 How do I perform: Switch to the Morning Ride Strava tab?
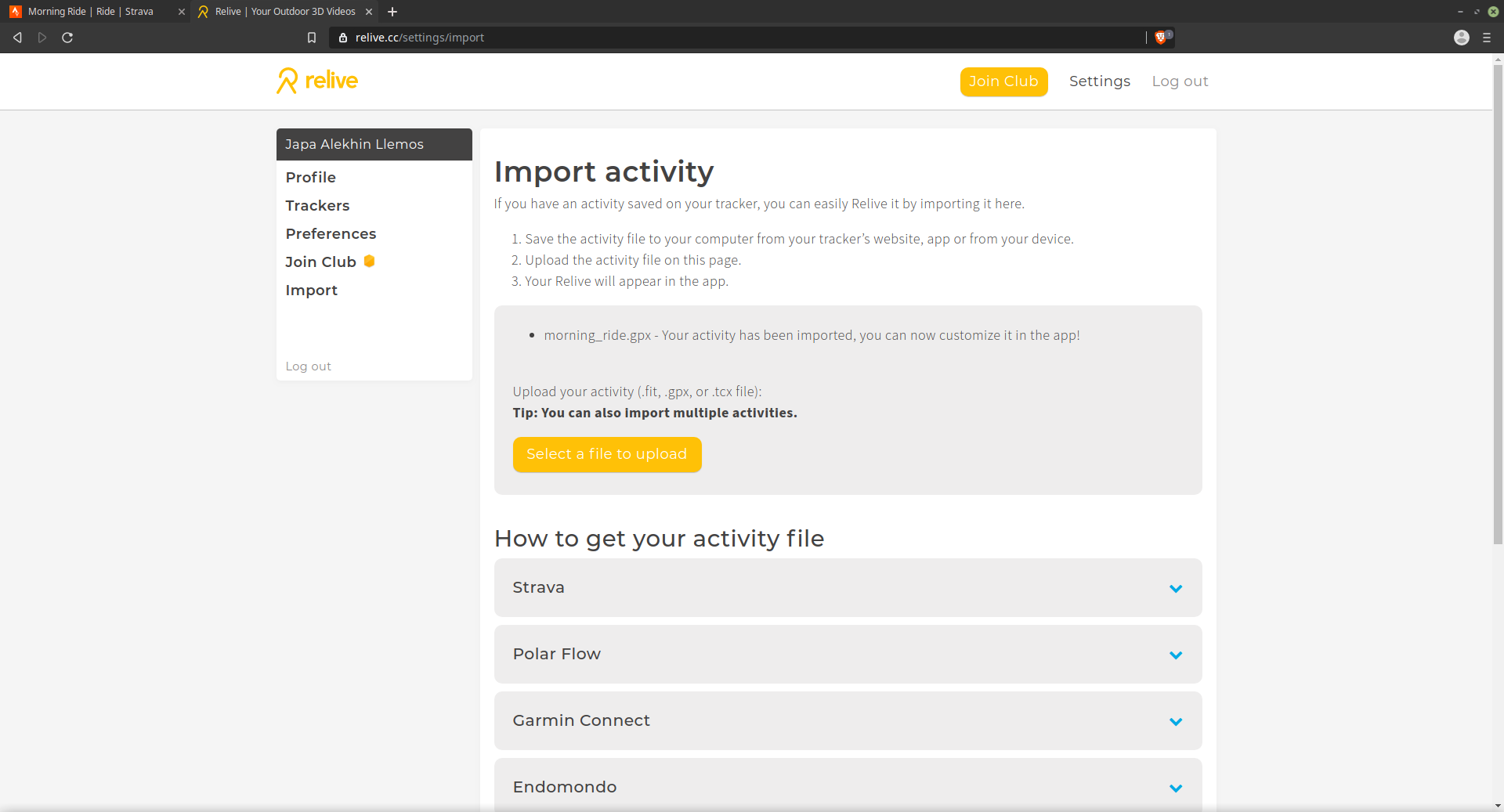(91, 12)
